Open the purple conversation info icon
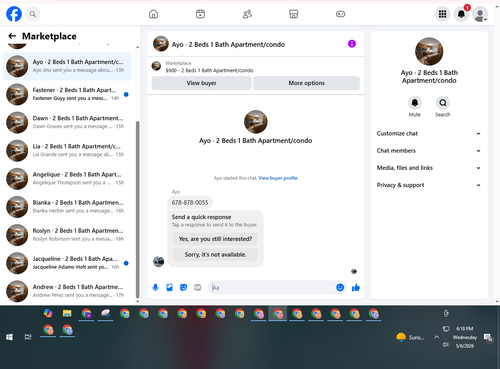 (352, 44)
